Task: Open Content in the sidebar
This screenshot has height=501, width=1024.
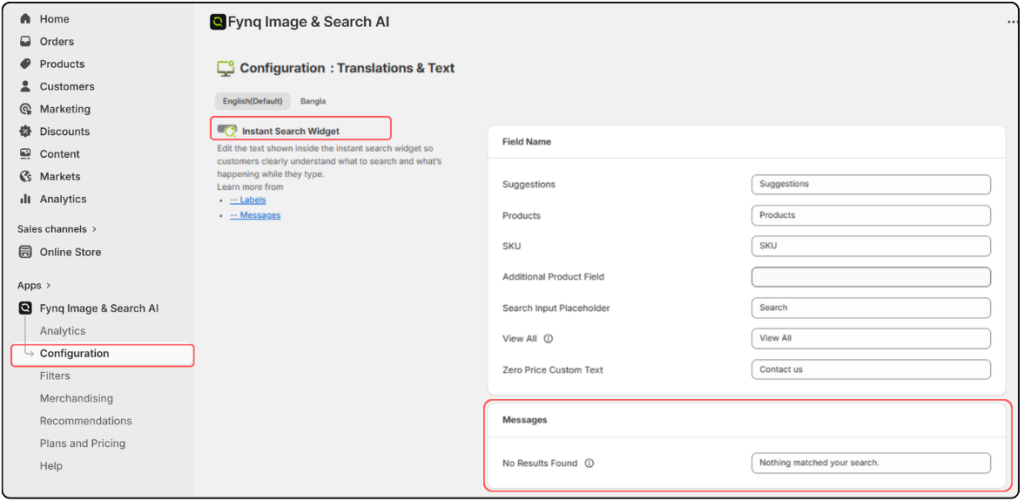Action: click(59, 154)
